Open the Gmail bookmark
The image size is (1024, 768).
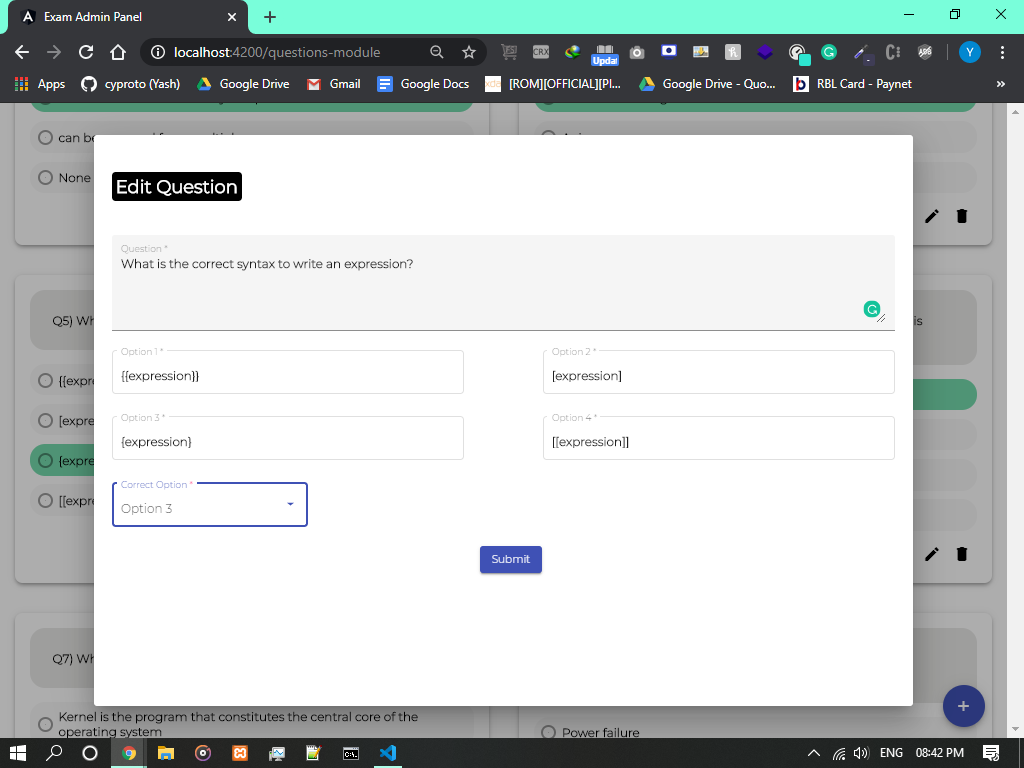pyautogui.click(x=334, y=84)
